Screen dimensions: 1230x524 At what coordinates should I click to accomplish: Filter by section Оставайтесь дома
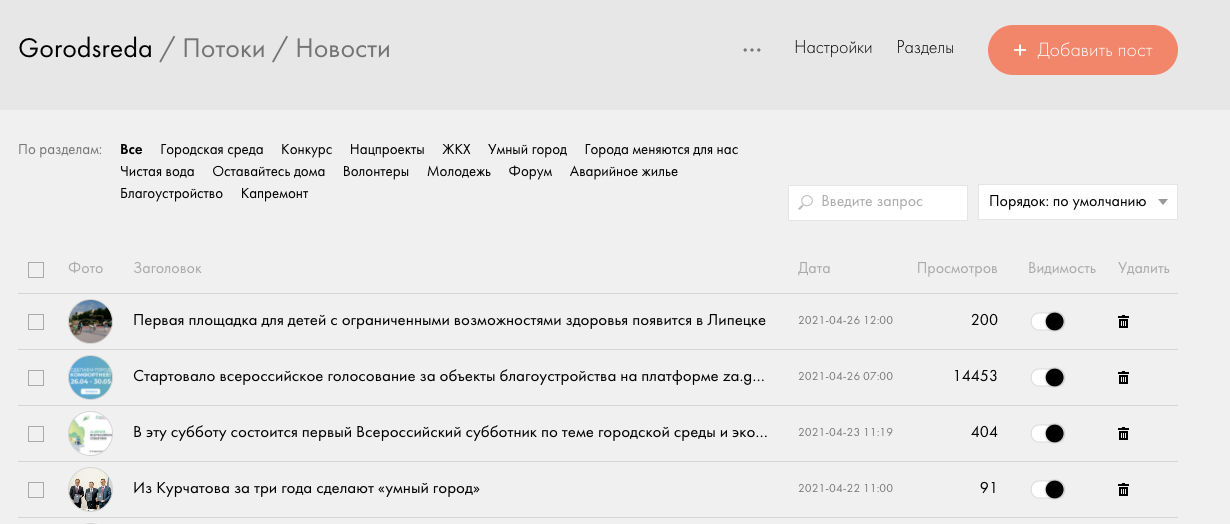tap(269, 172)
